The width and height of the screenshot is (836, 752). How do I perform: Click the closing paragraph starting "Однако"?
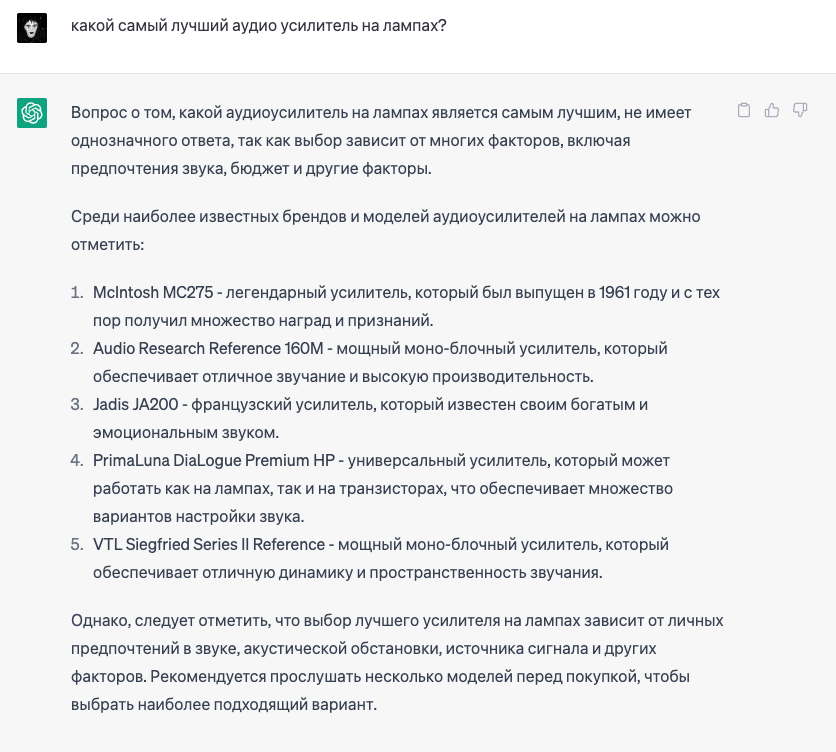pyautogui.click(x=396, y=648)
